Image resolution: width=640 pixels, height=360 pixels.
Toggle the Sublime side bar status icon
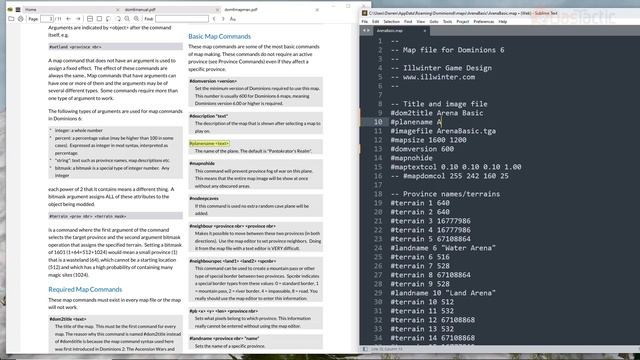tap(365, 349)
